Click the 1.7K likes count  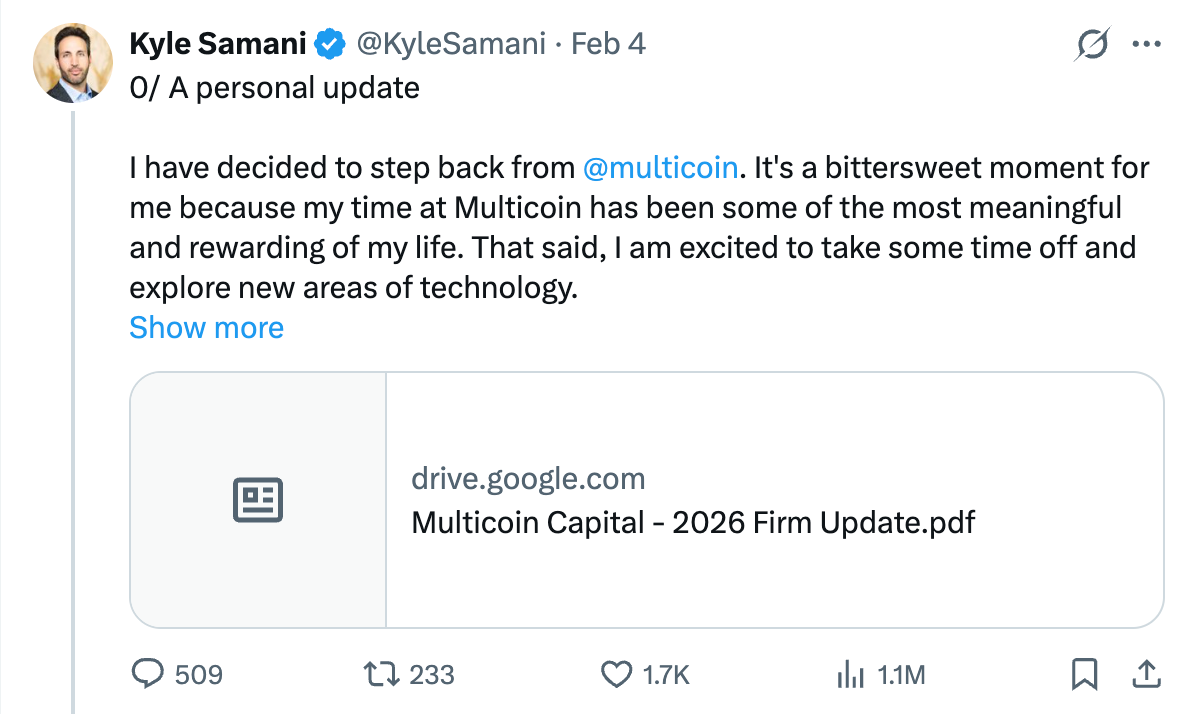(667, 676)
